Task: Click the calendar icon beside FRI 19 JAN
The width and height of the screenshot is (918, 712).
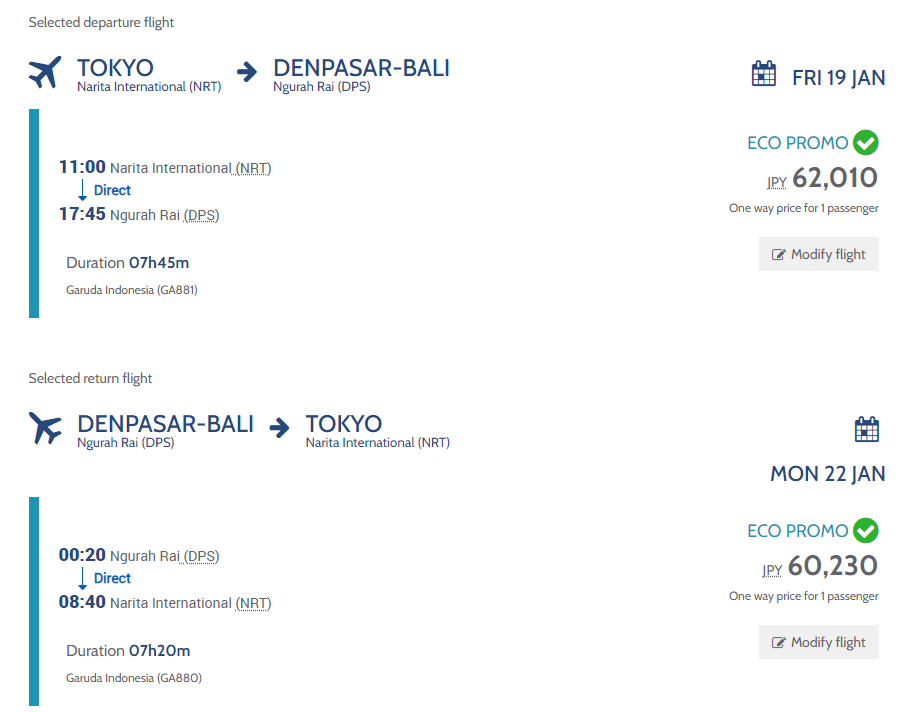Action: pos(763,74)
